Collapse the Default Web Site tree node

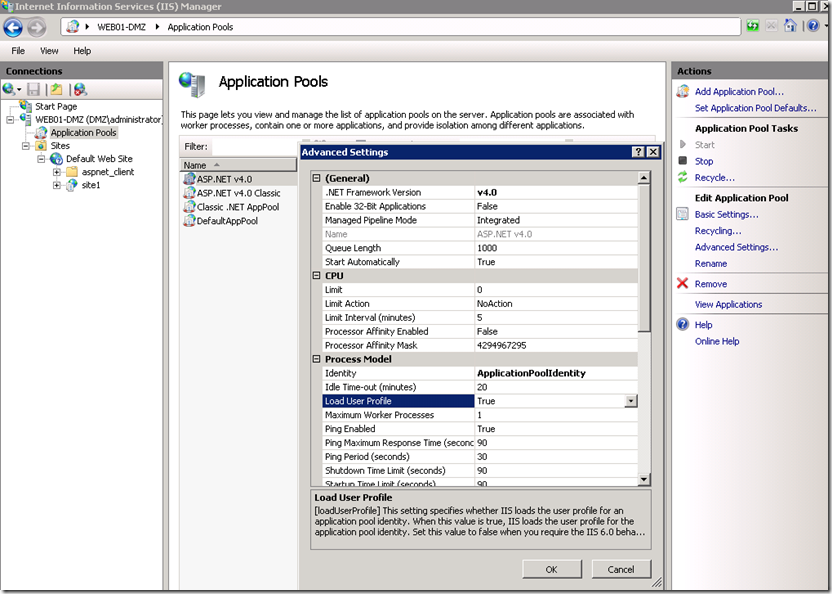coord(41,159)
